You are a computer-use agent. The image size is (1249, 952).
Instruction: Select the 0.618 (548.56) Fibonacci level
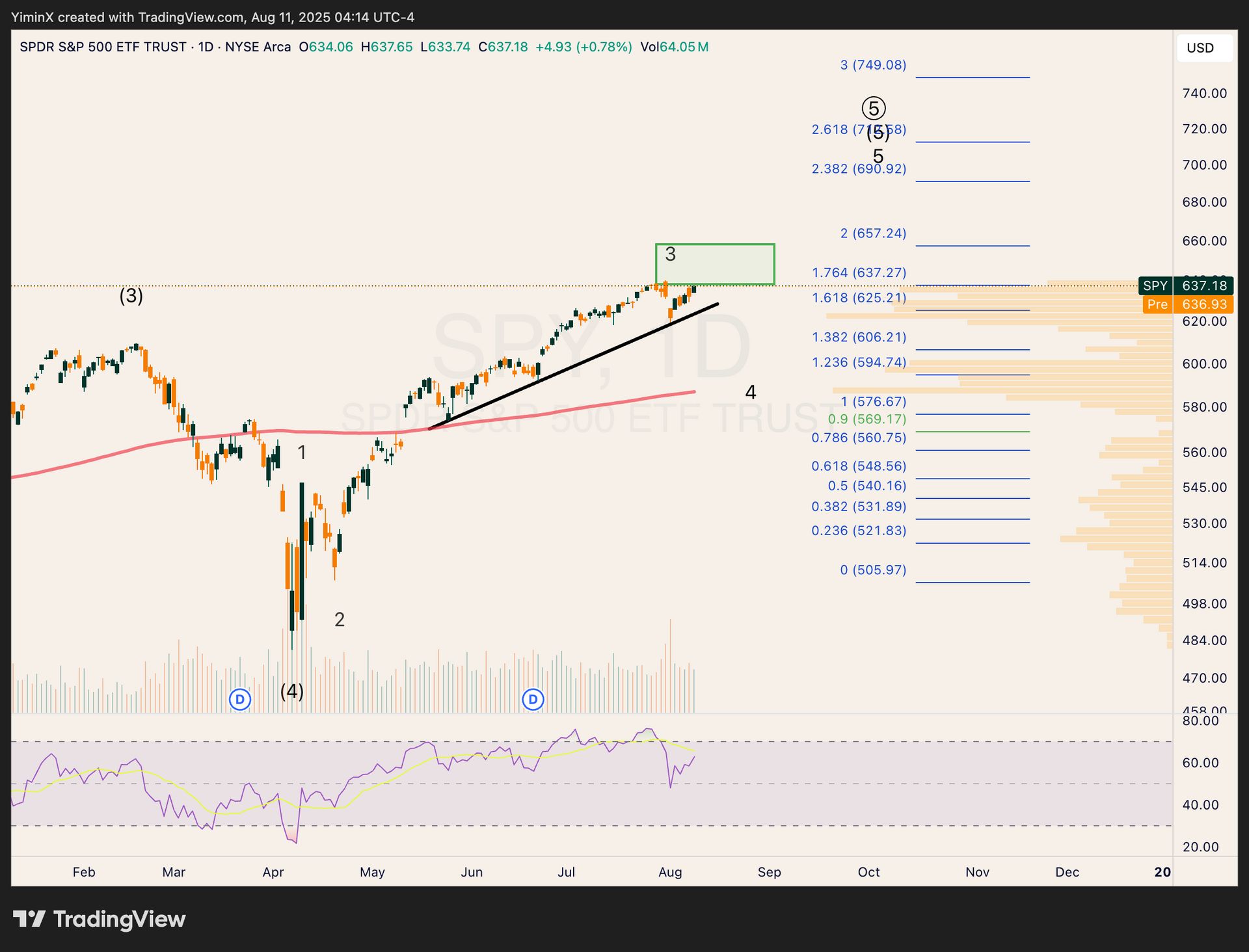click(859, 466)
